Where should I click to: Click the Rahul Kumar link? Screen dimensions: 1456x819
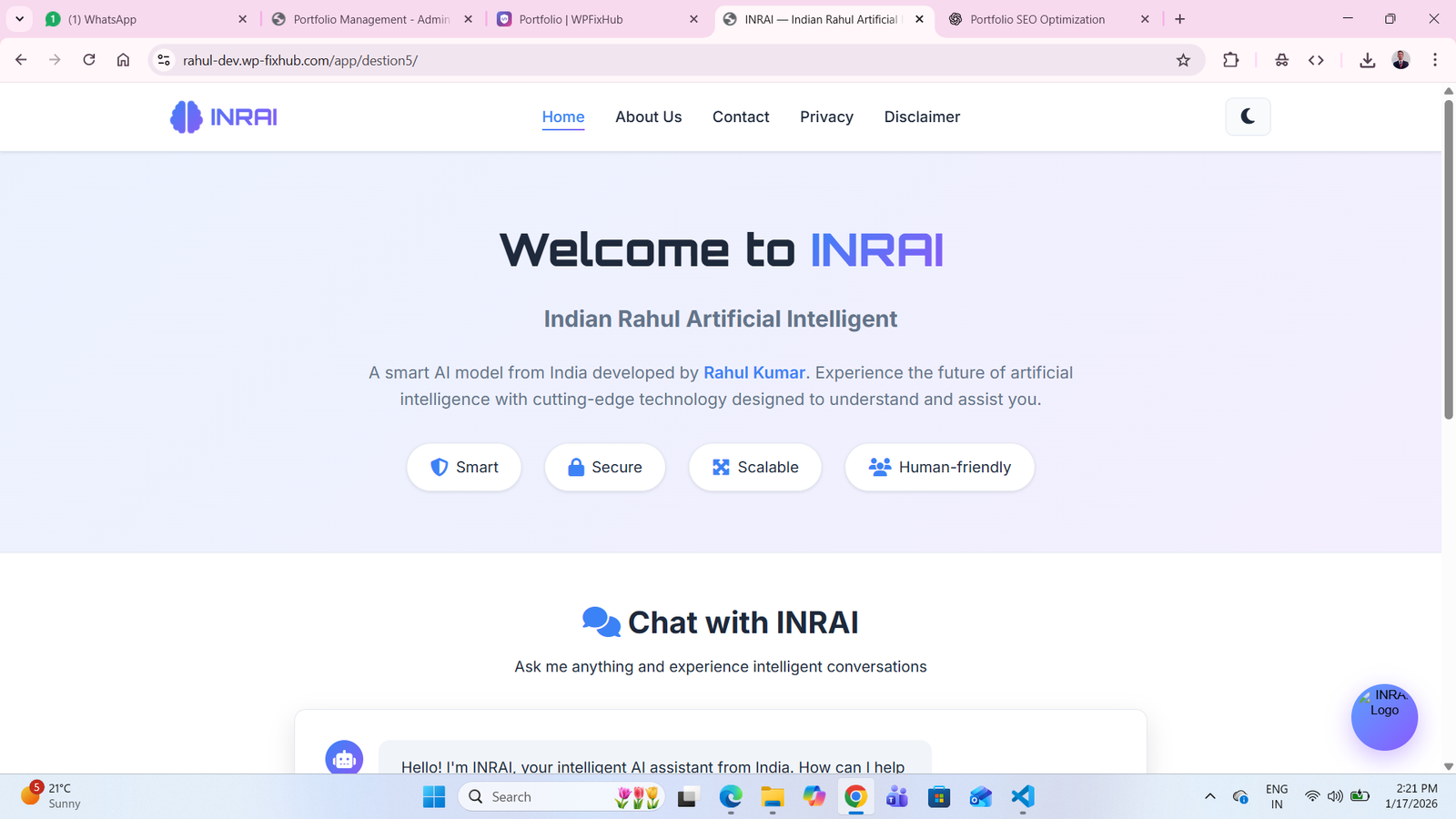point(753,372)
